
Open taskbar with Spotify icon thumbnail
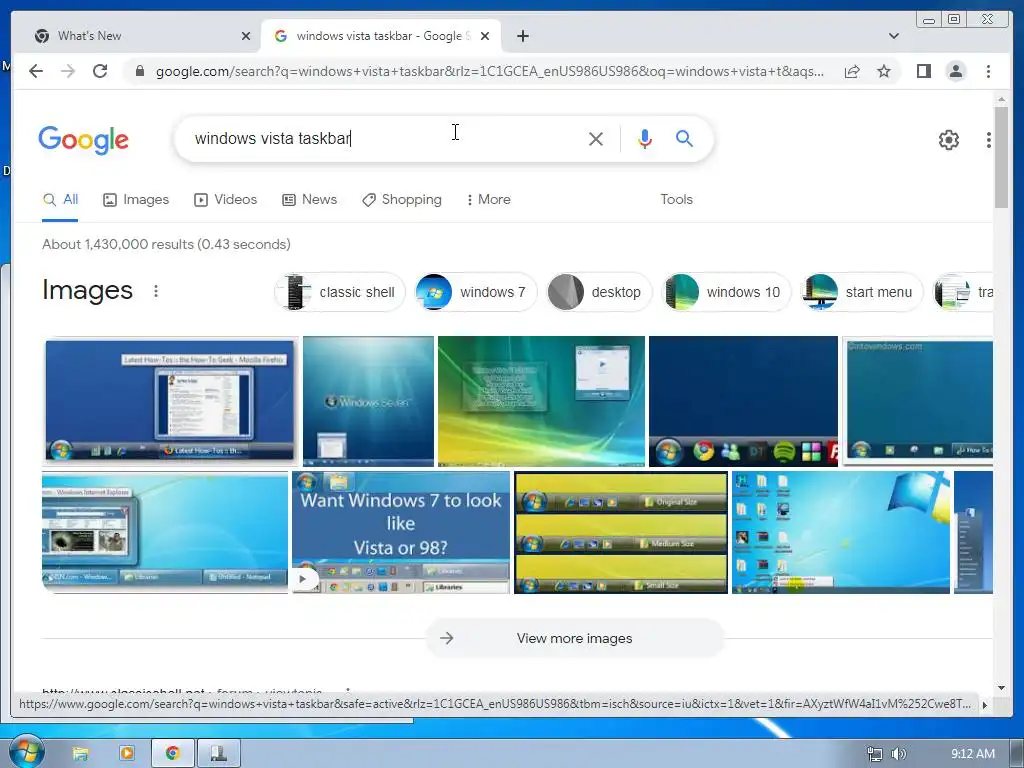[x=743, y=401]
